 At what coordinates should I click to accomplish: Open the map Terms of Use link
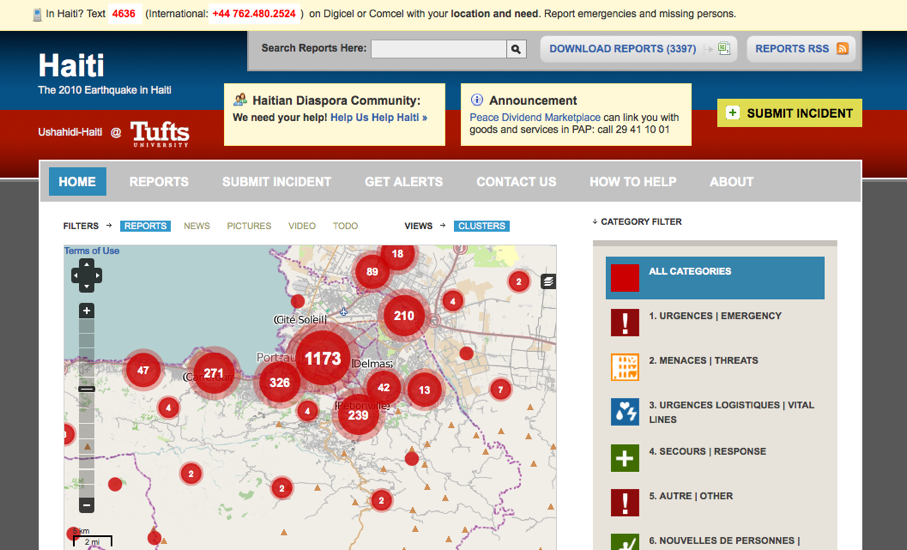tap(91, 250)
